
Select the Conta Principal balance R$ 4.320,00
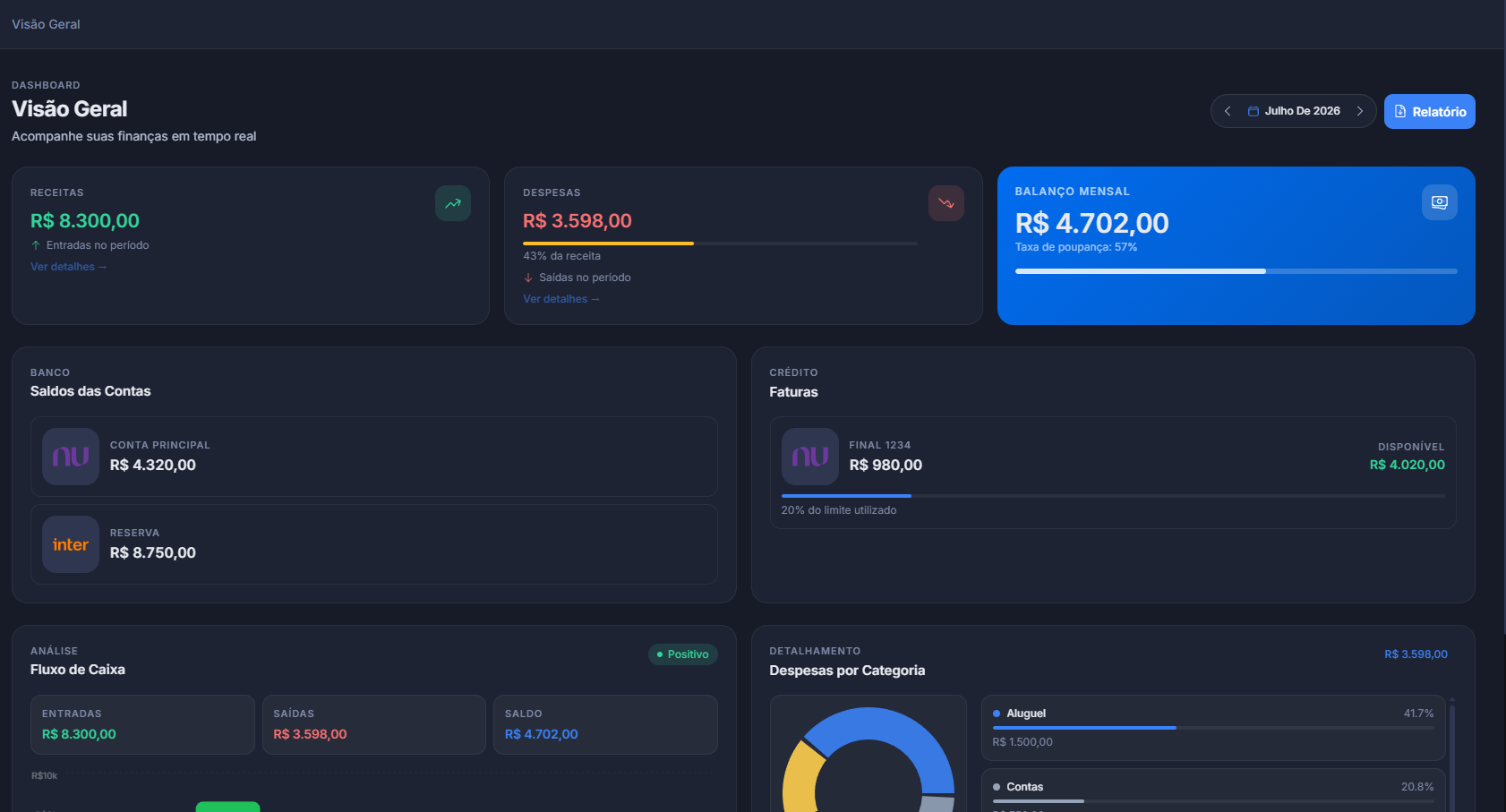(153, 465)
